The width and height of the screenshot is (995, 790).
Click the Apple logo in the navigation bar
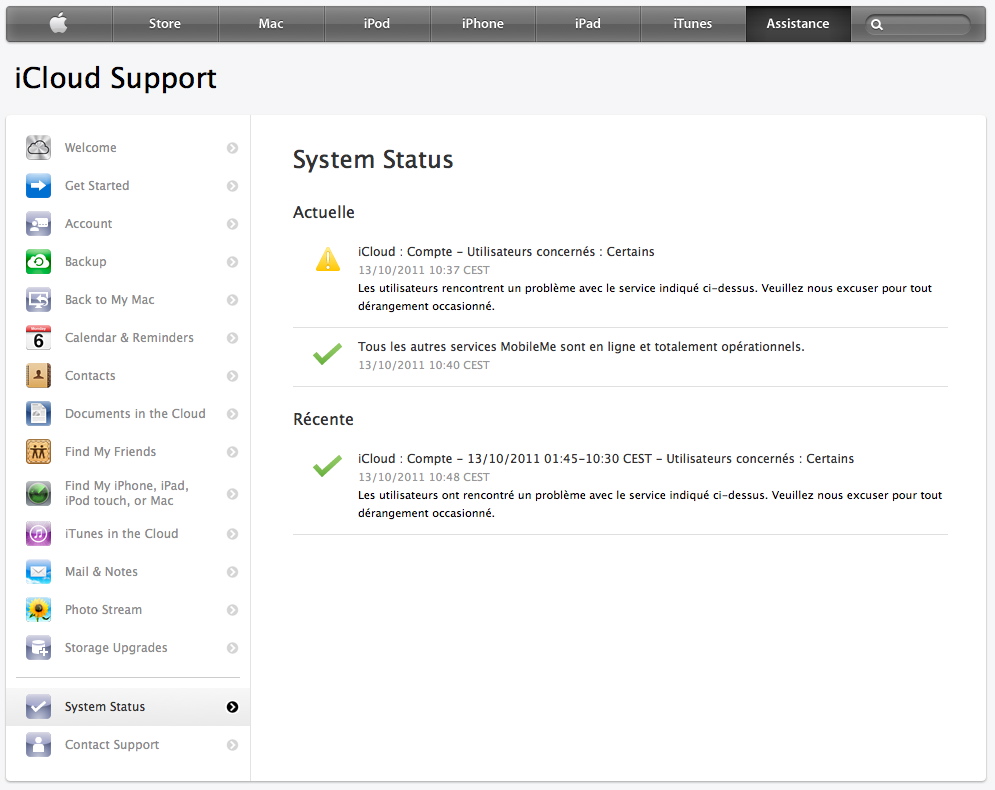coord(58,23)
